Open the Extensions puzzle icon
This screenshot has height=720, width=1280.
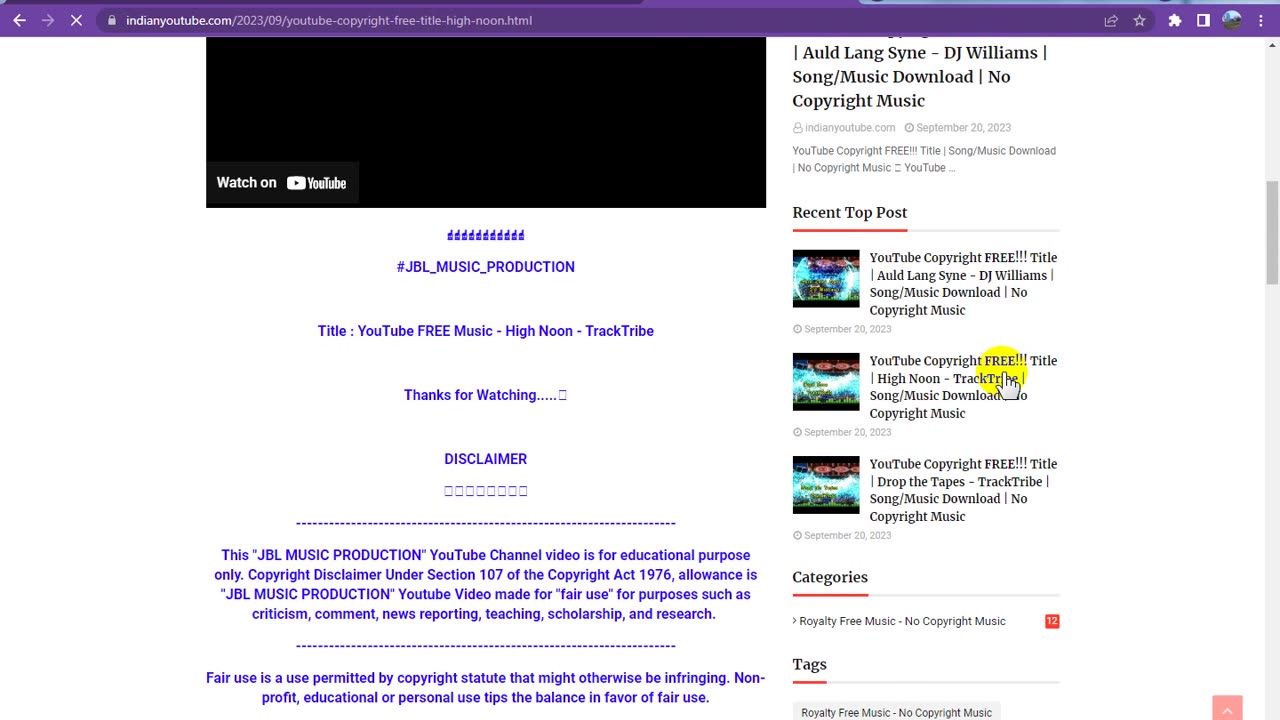click(x=1175, y=20)
